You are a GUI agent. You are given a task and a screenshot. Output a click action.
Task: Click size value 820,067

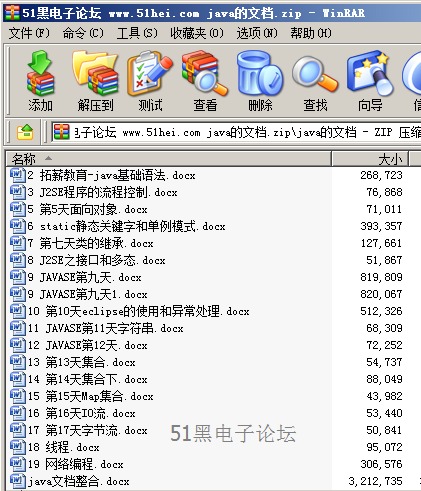click(x=381, y=294)
